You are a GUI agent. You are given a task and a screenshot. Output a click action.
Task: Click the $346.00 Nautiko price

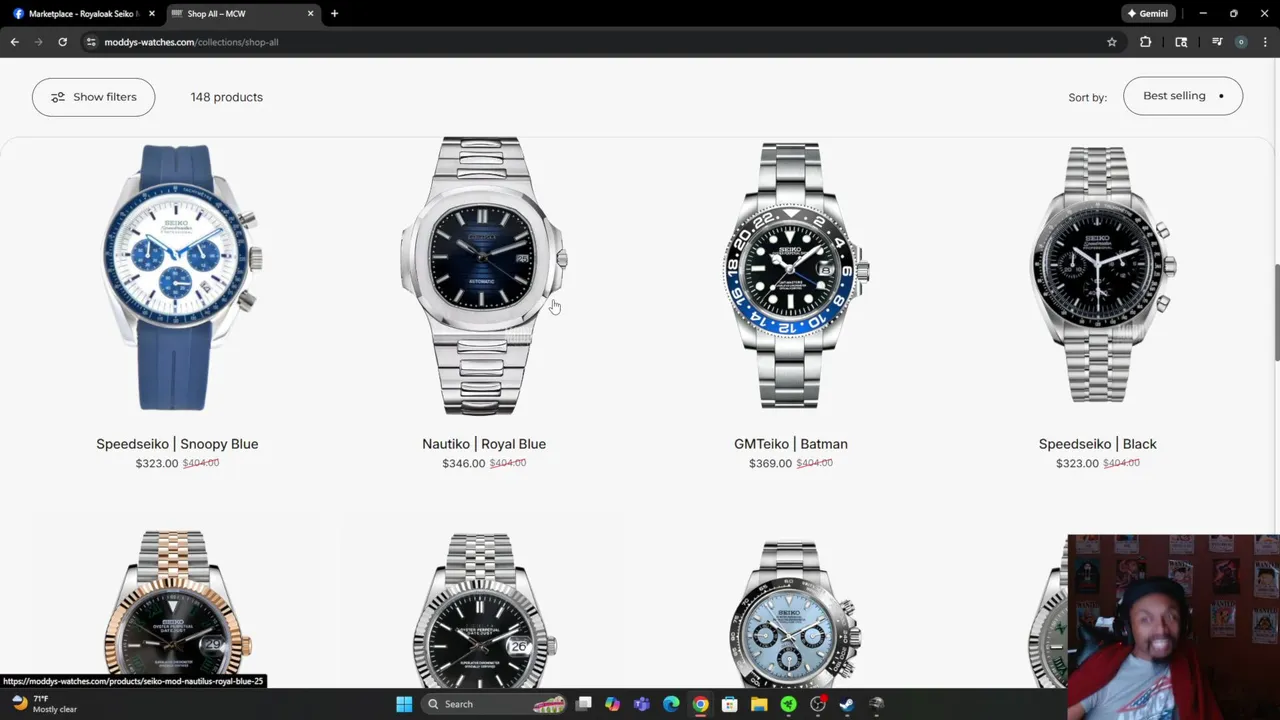[464, 463]
